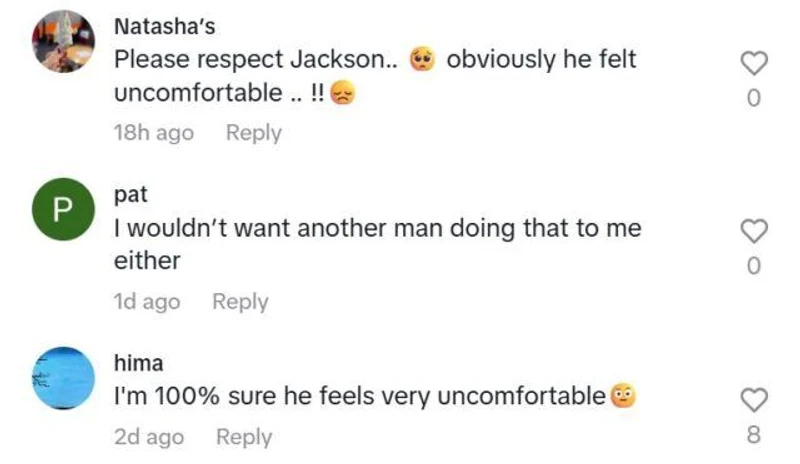800x464 pixels.
Task: Heart hima's comment about feeling uncomfortable
Action: [x=754, y=400]
